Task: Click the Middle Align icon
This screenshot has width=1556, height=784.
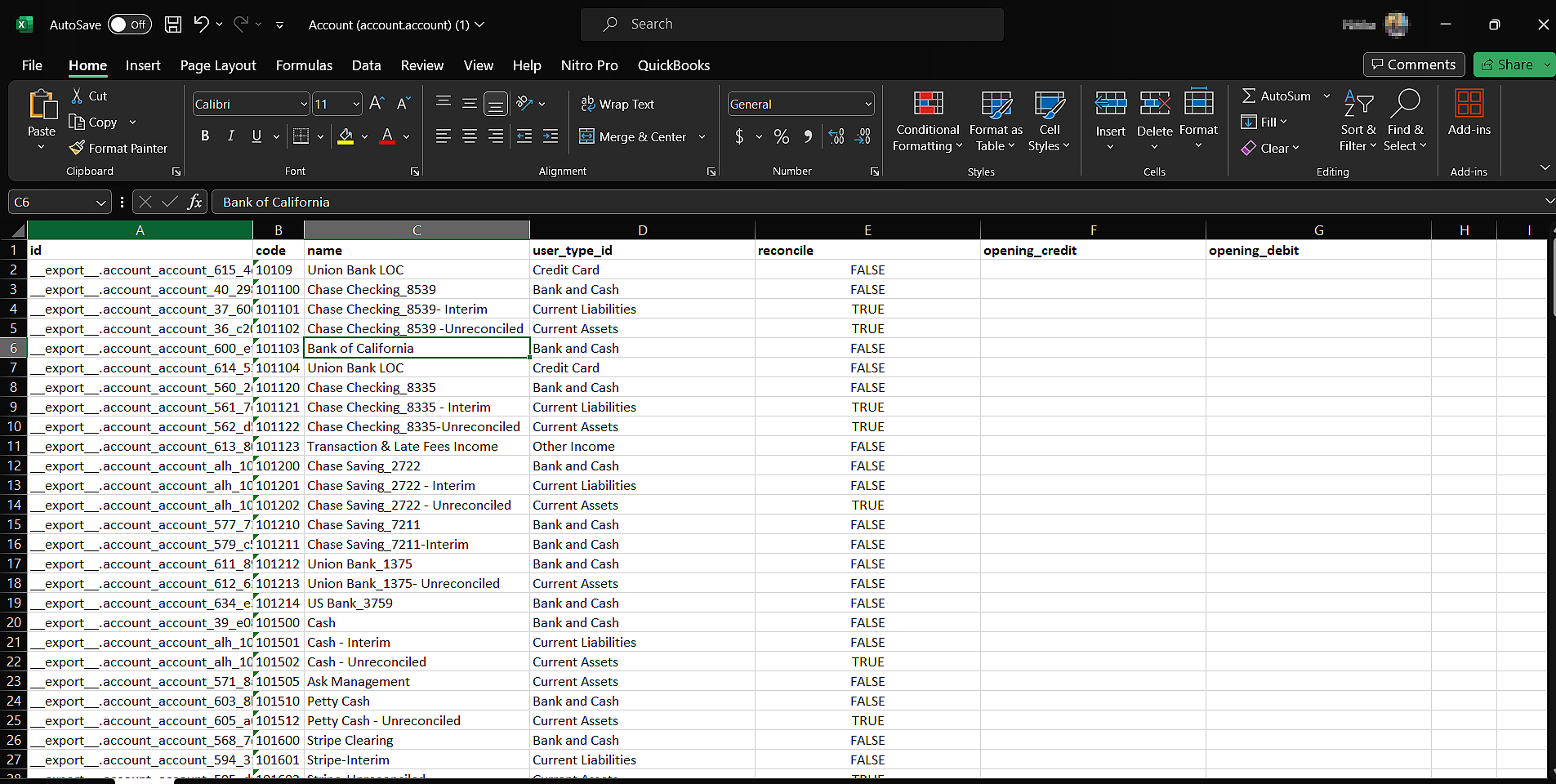Action: pyautogui.click(x=470, y=103)
